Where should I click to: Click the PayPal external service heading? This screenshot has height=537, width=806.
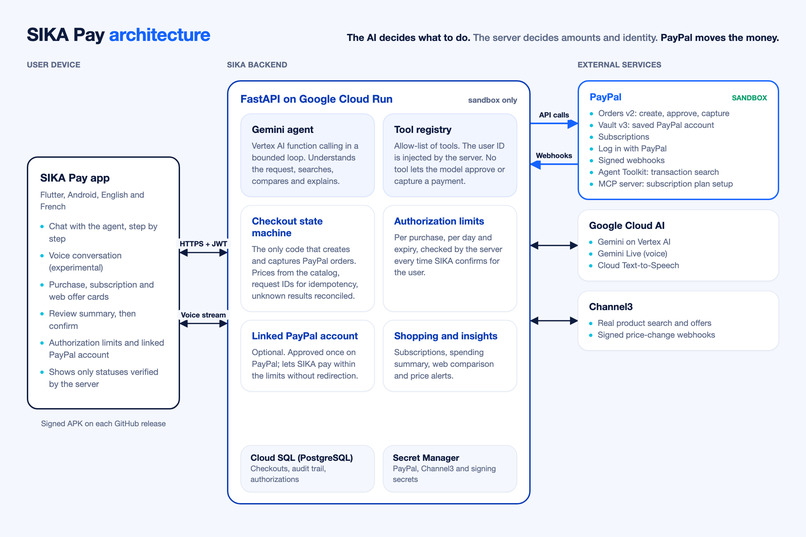pos(605,97)
